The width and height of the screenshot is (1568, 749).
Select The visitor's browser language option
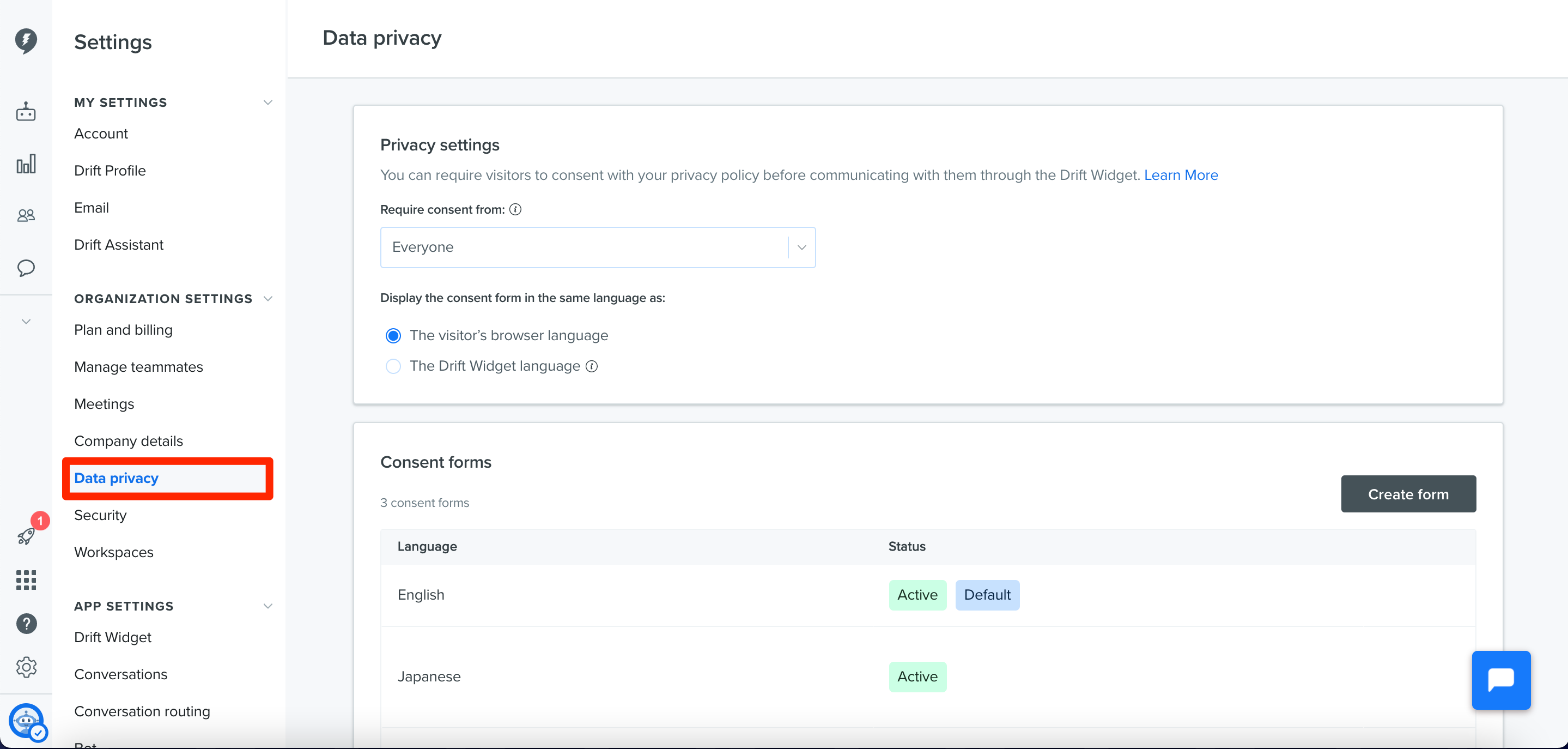pyautogui.click(x=393, y=336)
